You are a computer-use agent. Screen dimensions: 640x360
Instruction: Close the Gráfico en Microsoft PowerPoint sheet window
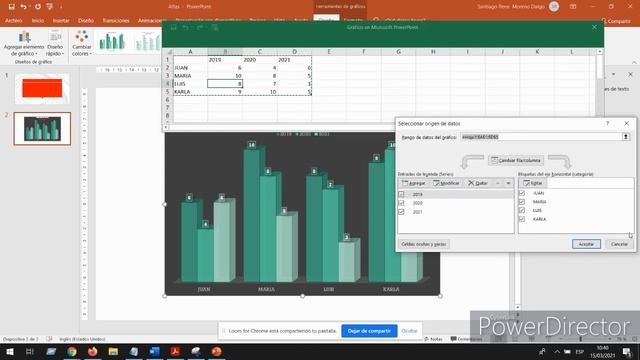pyautogui.click(x=594, y=27)
